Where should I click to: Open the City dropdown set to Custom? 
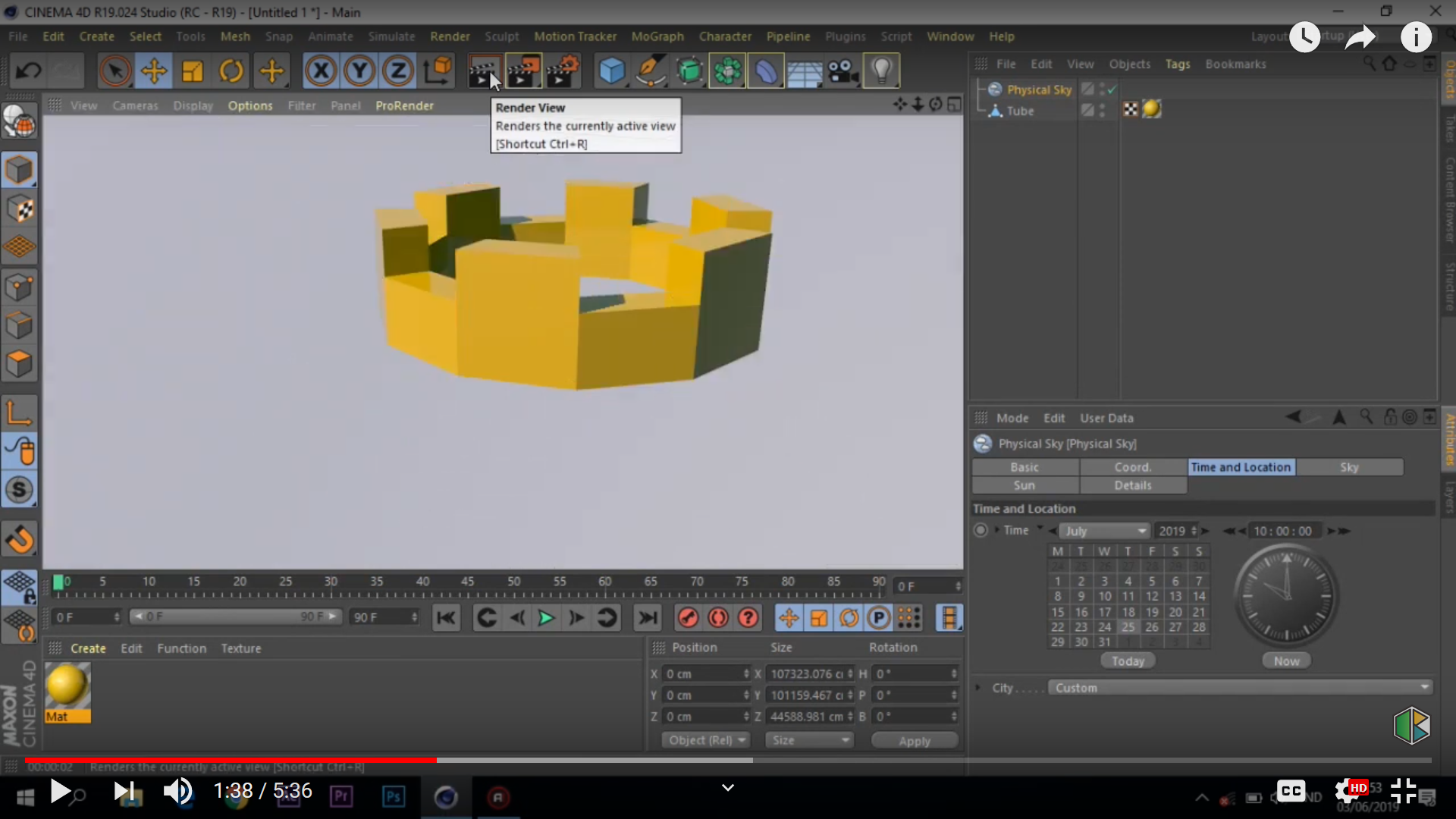[1241, 688]
